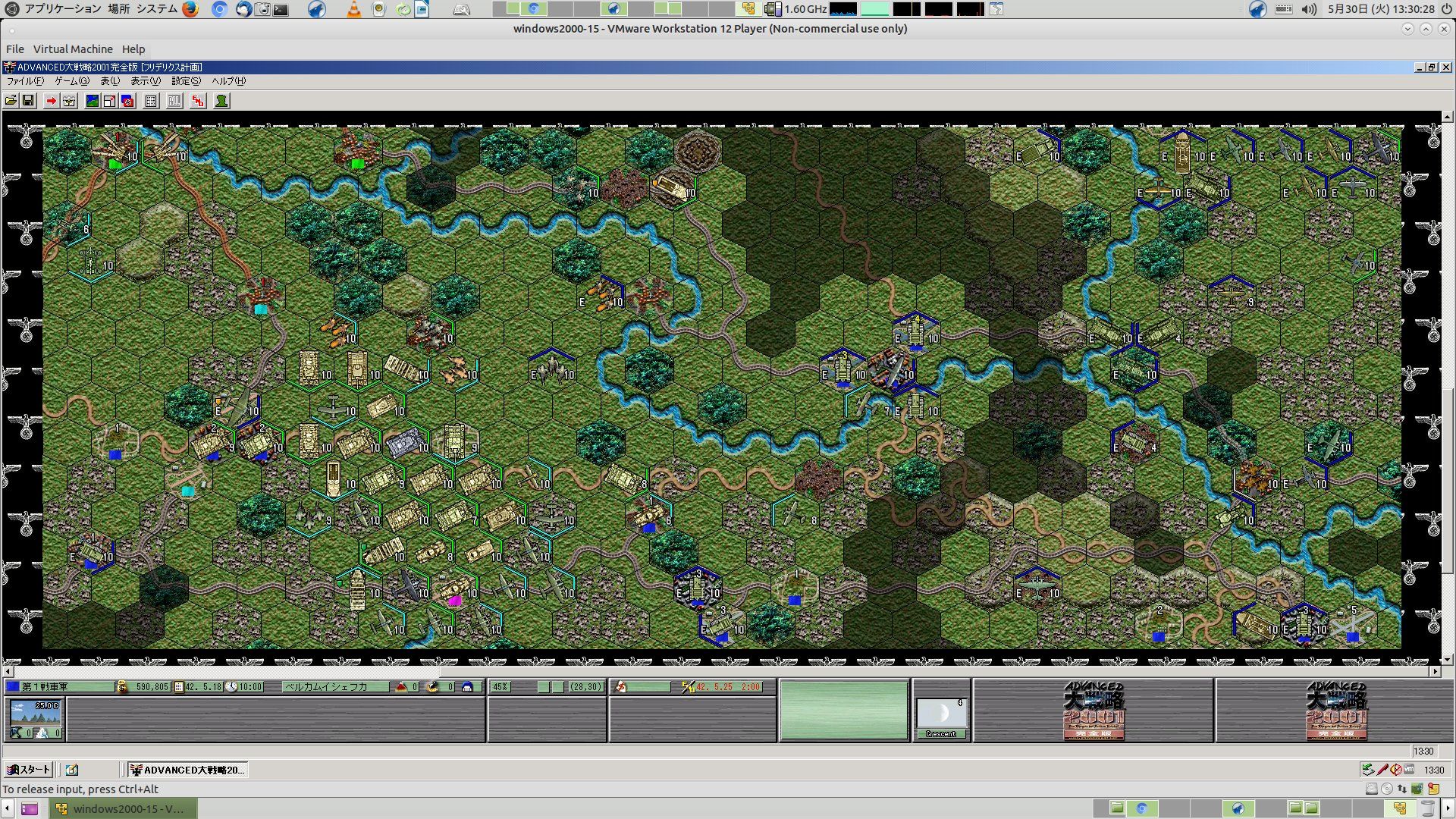
Task: Click windows2000-15 task in Ubuntu panel
Action: (124, 808)
